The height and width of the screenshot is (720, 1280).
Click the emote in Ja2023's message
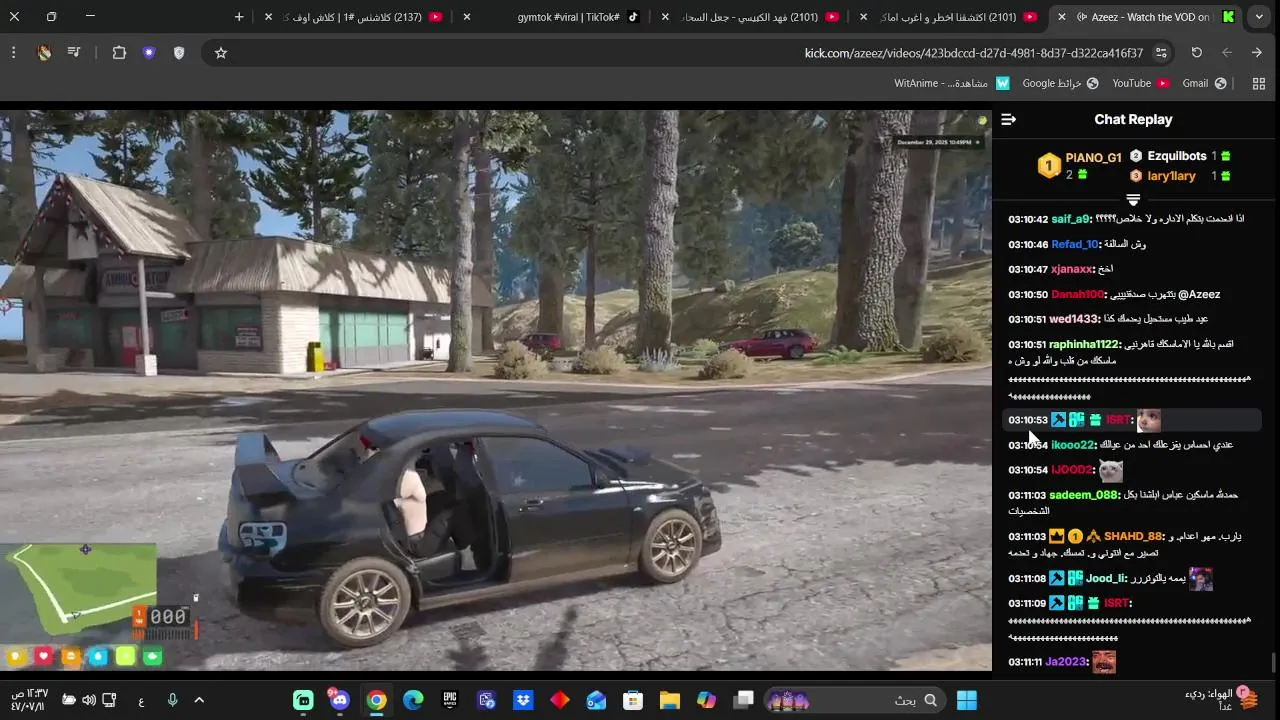point(1104,662)
